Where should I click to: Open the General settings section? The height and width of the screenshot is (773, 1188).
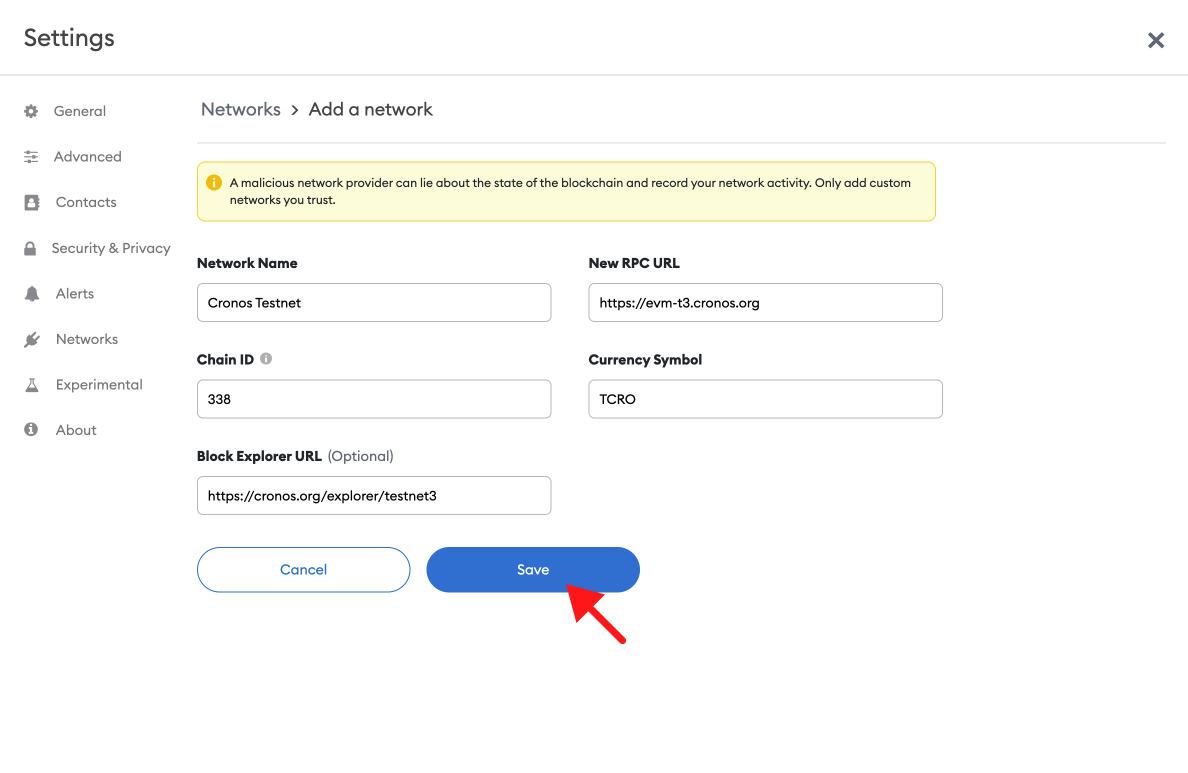[80, 111]
